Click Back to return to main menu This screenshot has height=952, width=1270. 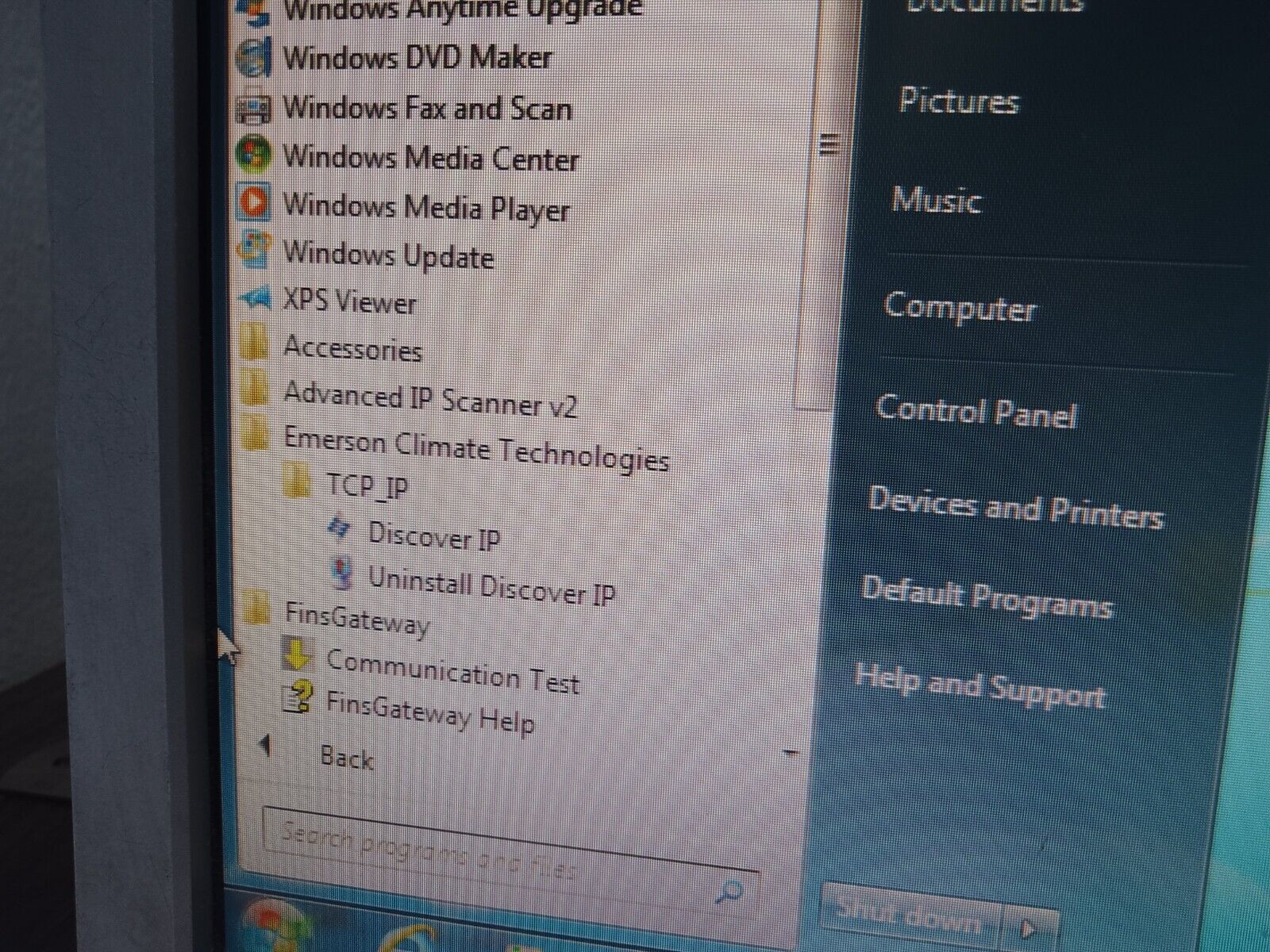[346, 757]
